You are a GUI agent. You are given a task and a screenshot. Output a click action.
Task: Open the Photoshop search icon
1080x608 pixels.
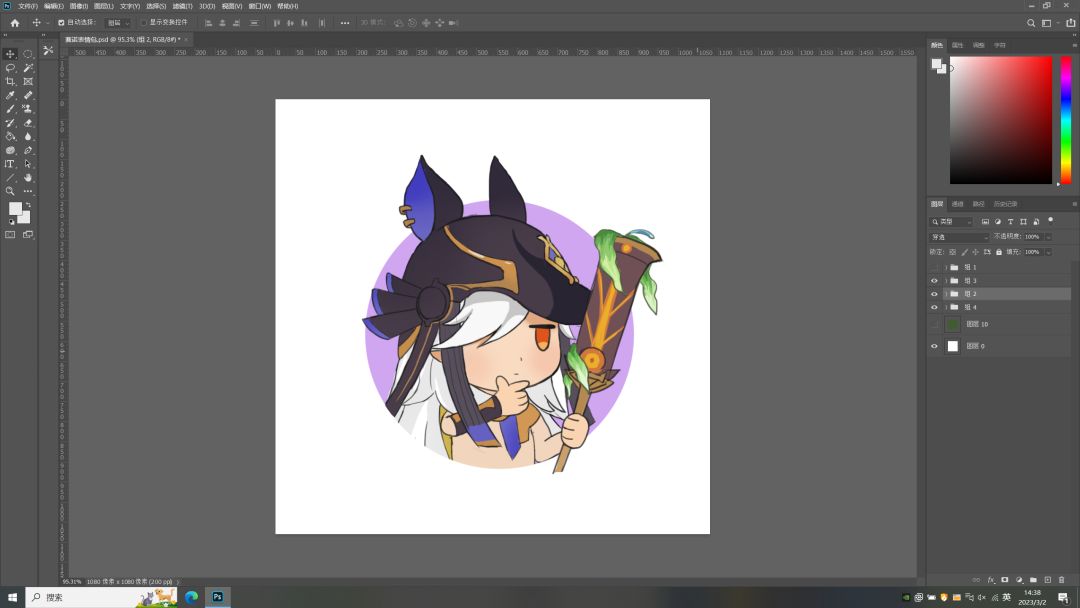[1031, 23]
